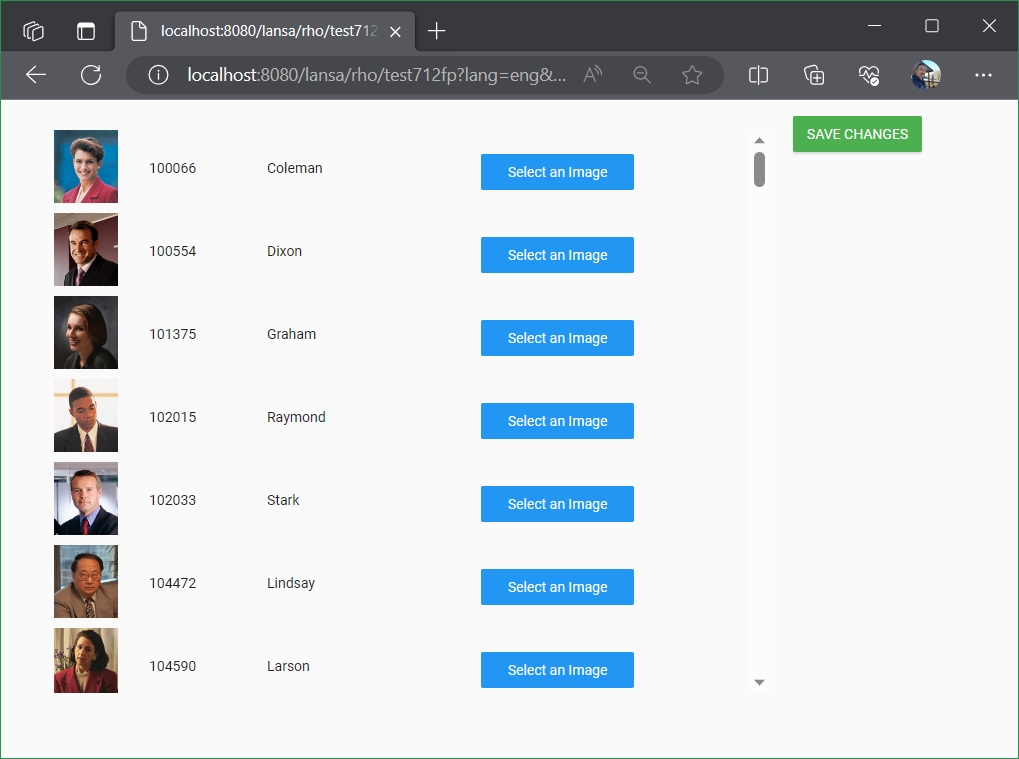Activate the Read aloud icon
Viewport: 1019px width, 759px height.
click(x=593, y=75)
